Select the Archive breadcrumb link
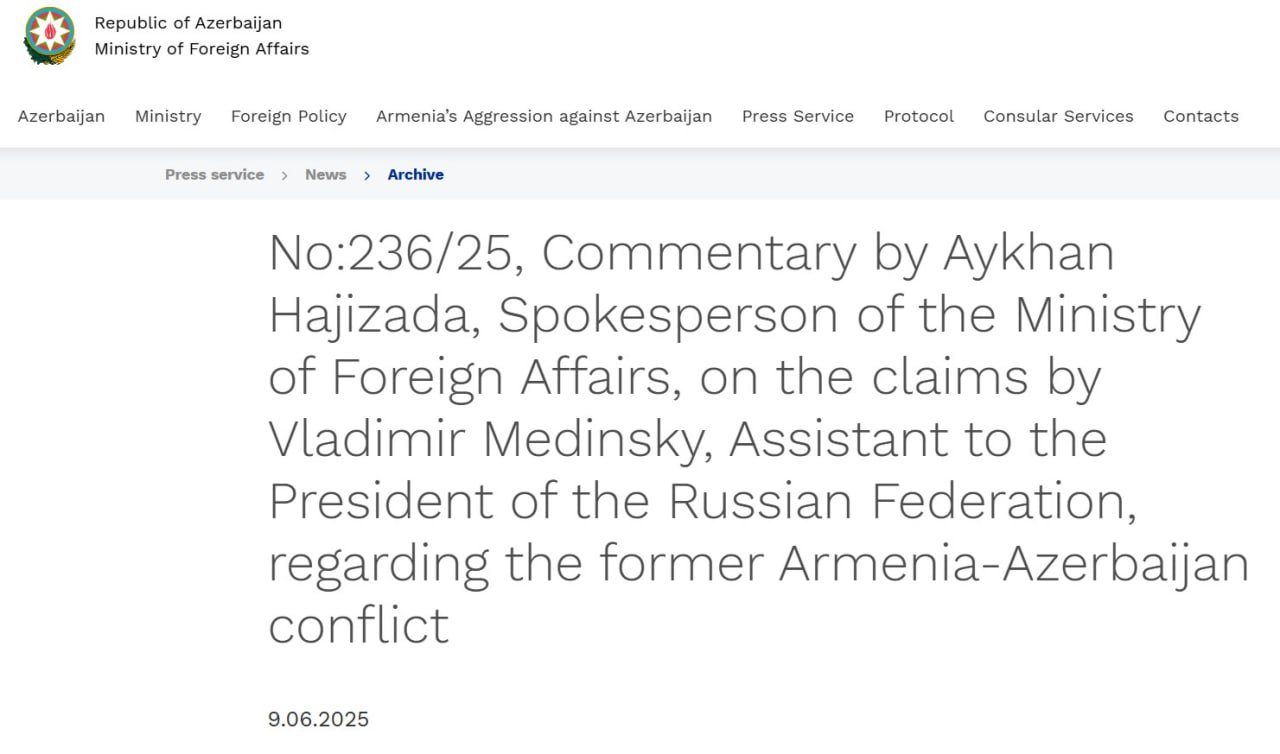 pyautogui.click(x=416, y=175)
